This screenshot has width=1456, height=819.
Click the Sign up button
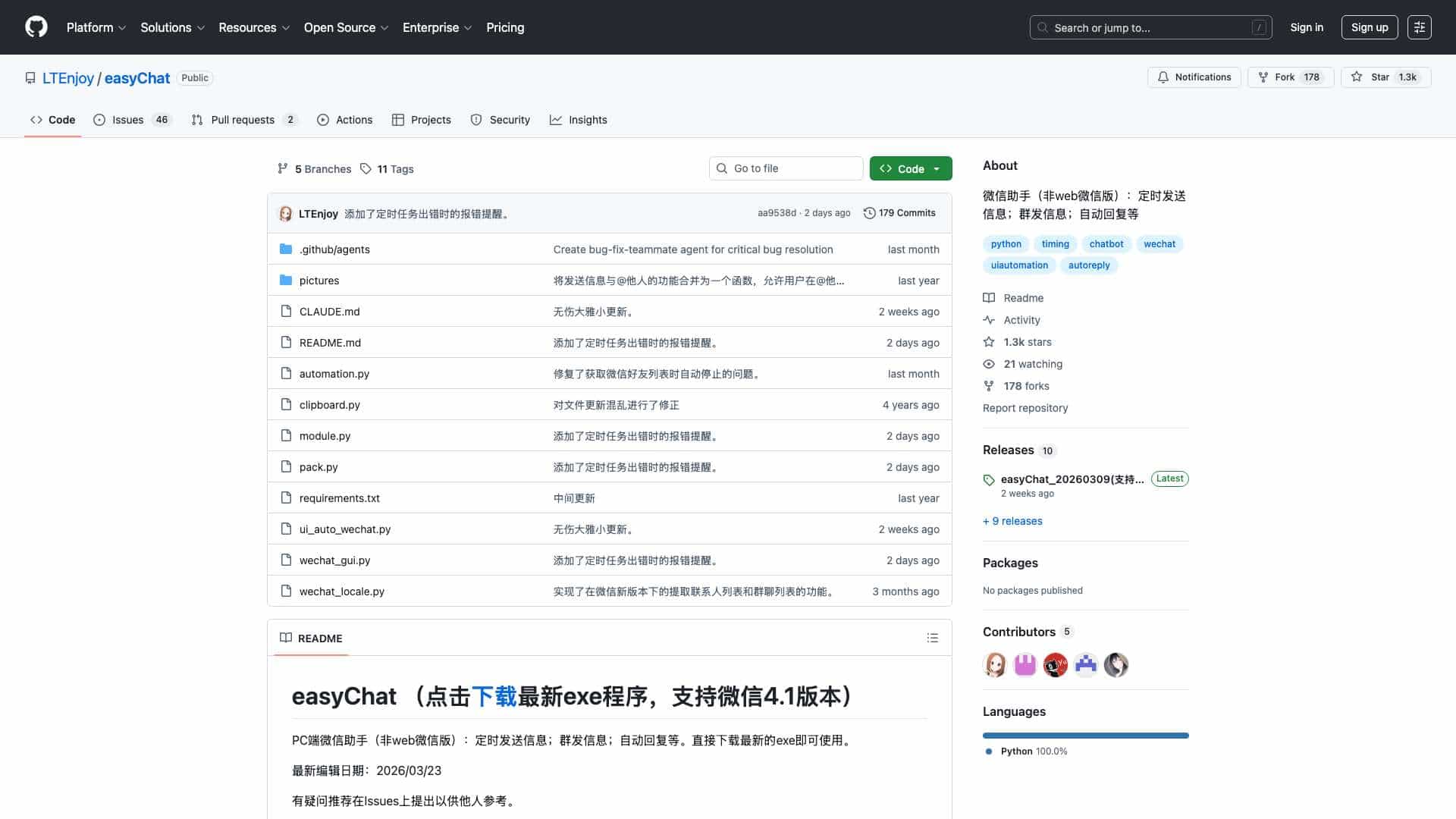coord(1370,27)
